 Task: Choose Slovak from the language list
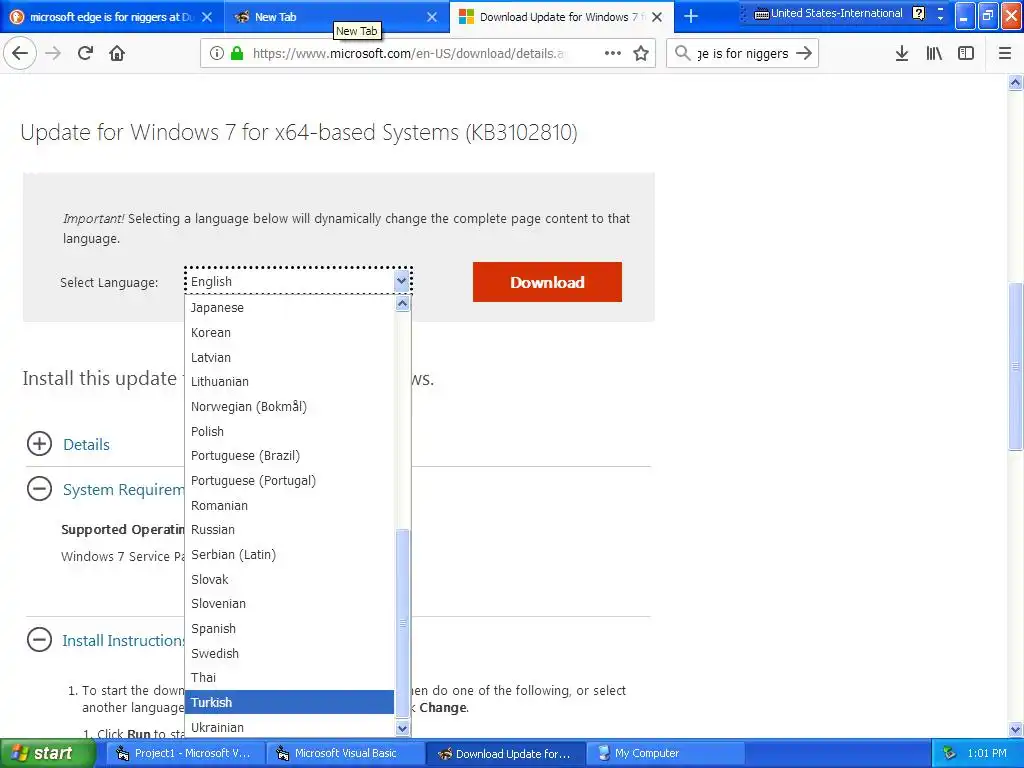tap(289, 579)
